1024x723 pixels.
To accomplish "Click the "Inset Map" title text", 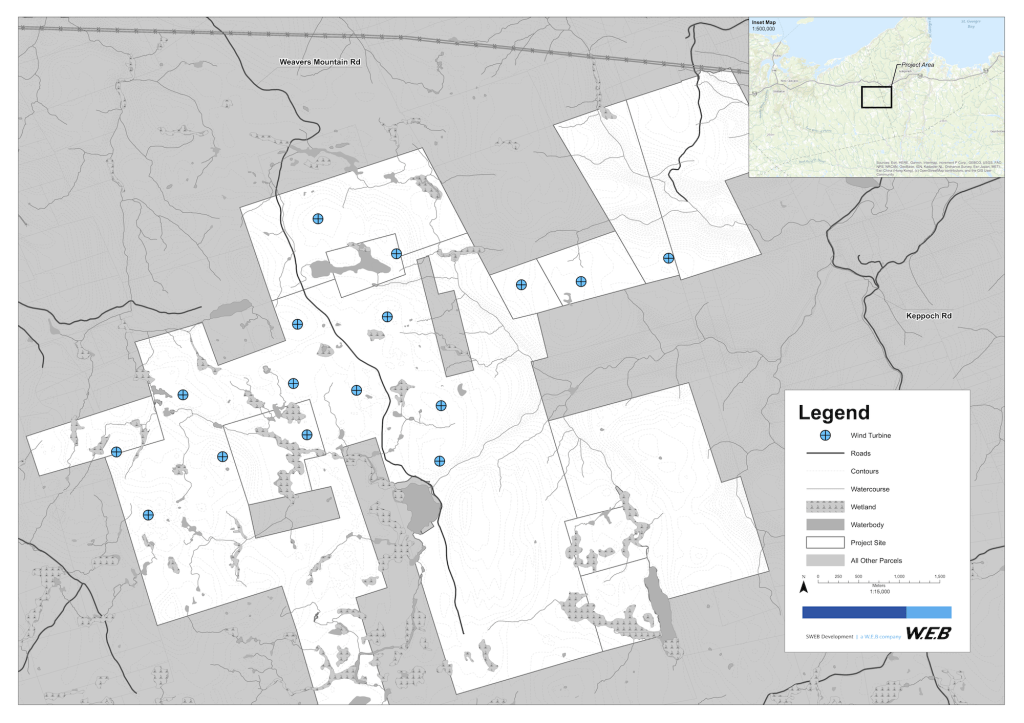I will [763, 23].
